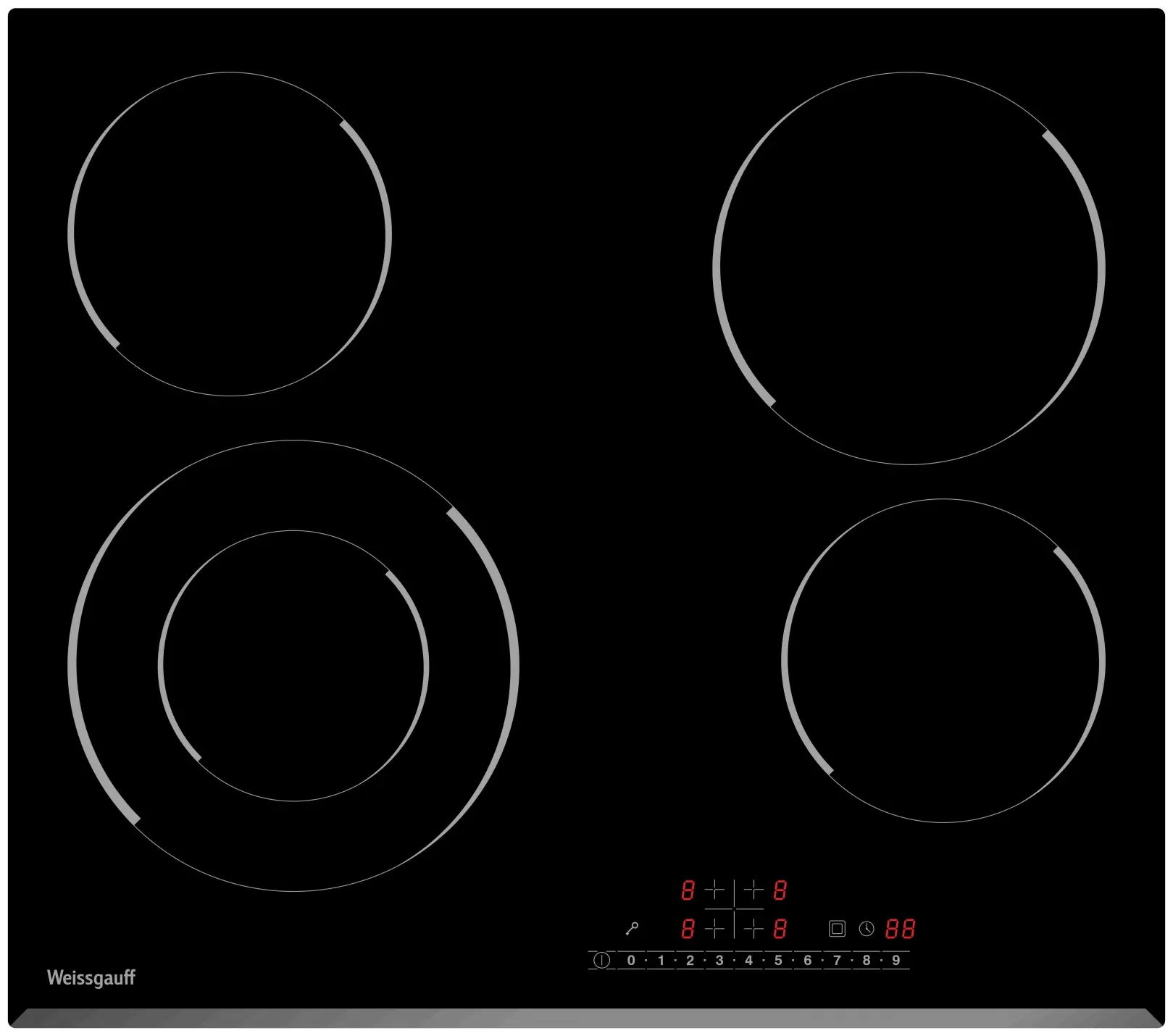Tap the top-left red heat level display
This screenshot has width=1173, height=1036.
pos(688,890)
